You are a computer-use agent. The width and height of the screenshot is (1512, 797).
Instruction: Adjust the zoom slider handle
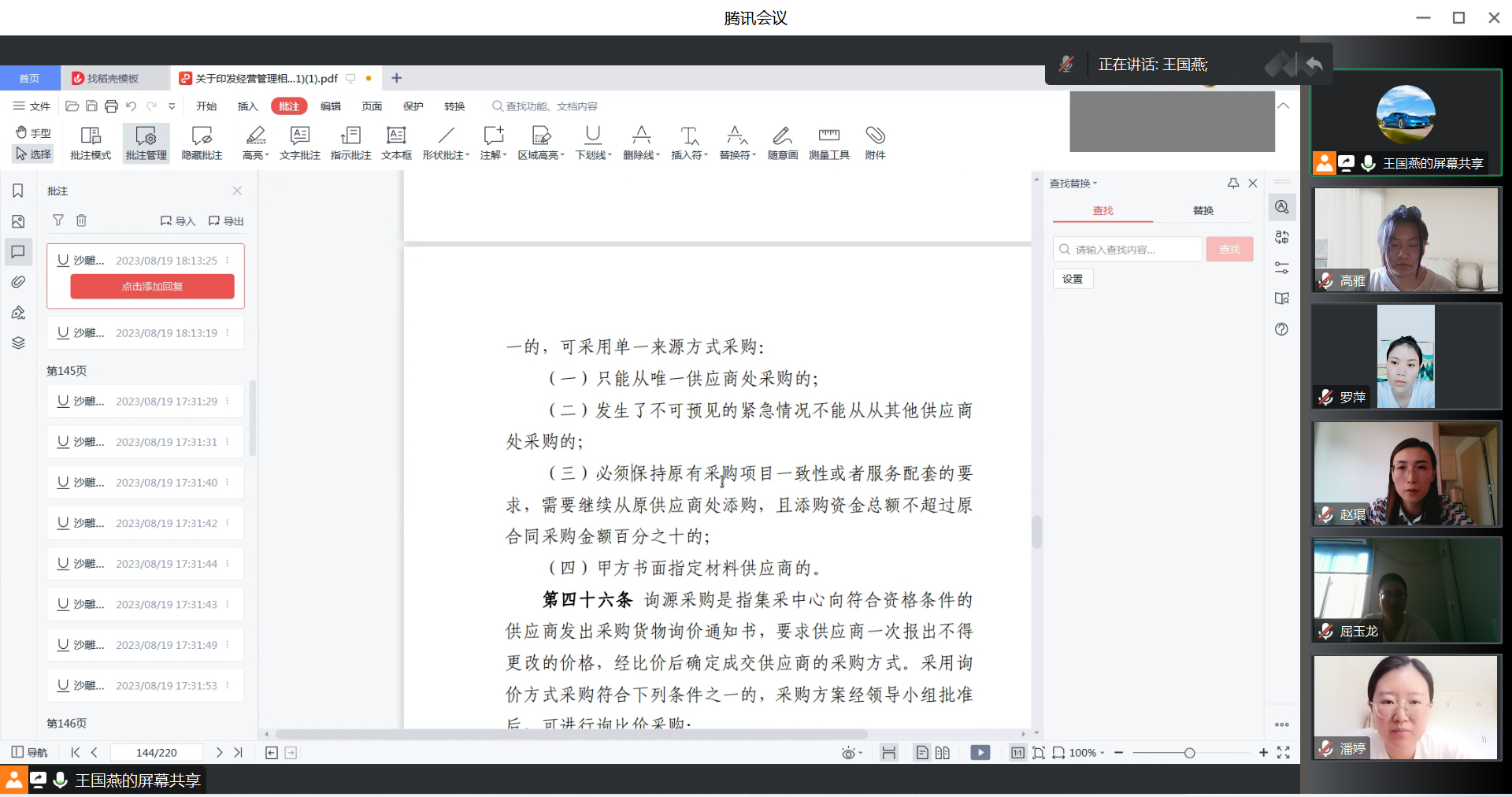pos(1189,753)
